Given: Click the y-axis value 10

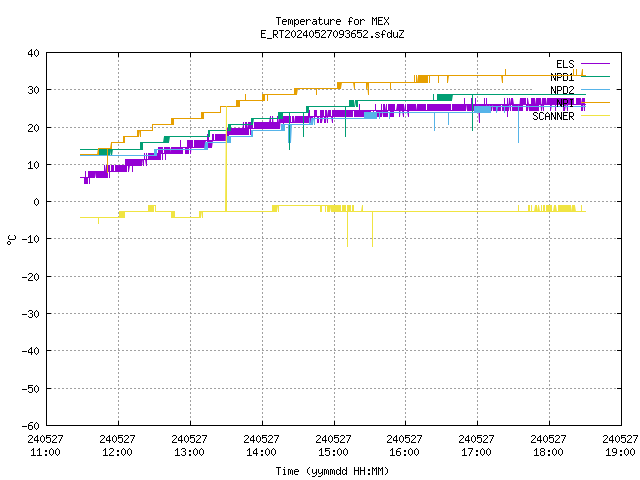Looking at the screenshot, I should point(33,165).
